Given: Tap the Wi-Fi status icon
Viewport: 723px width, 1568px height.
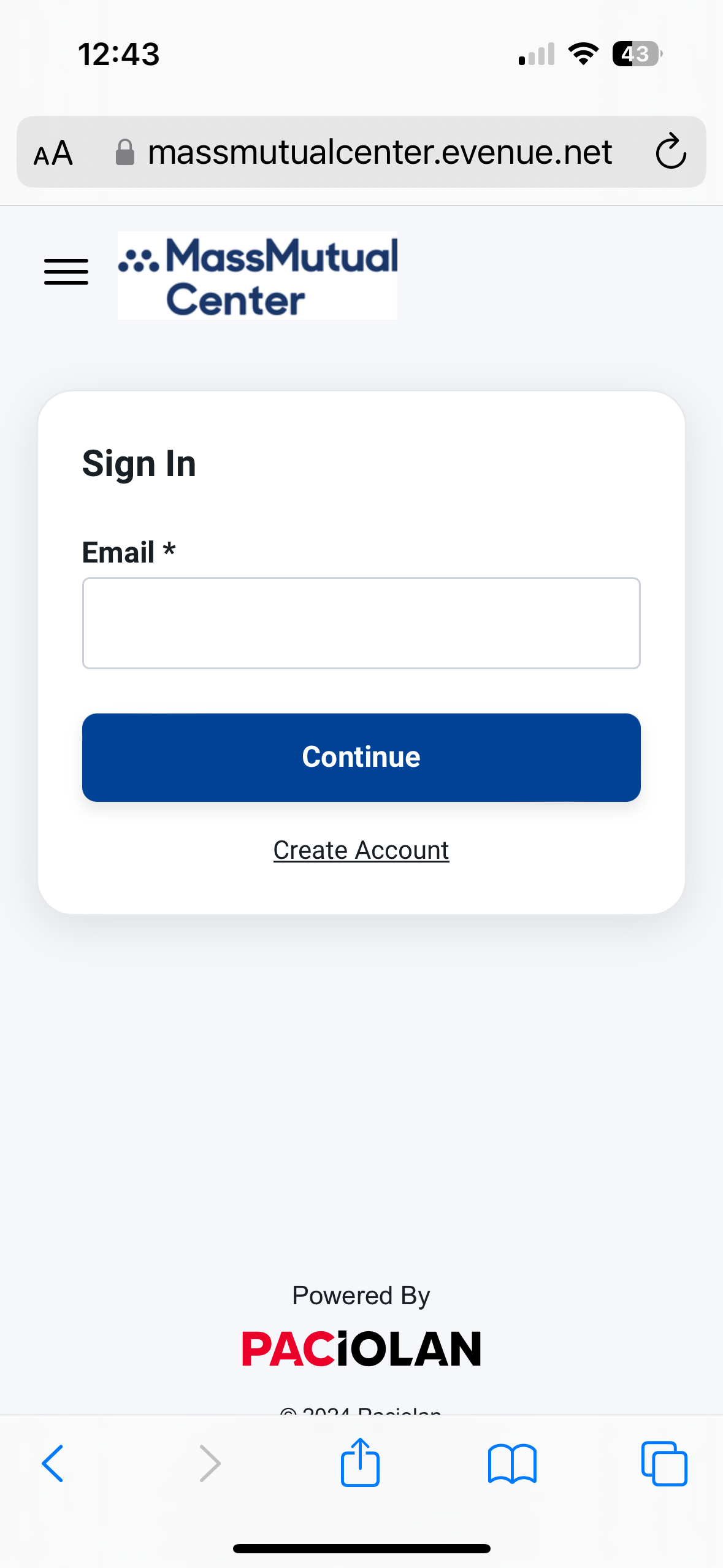Looking at the screenshot, I should click(583, 54).
